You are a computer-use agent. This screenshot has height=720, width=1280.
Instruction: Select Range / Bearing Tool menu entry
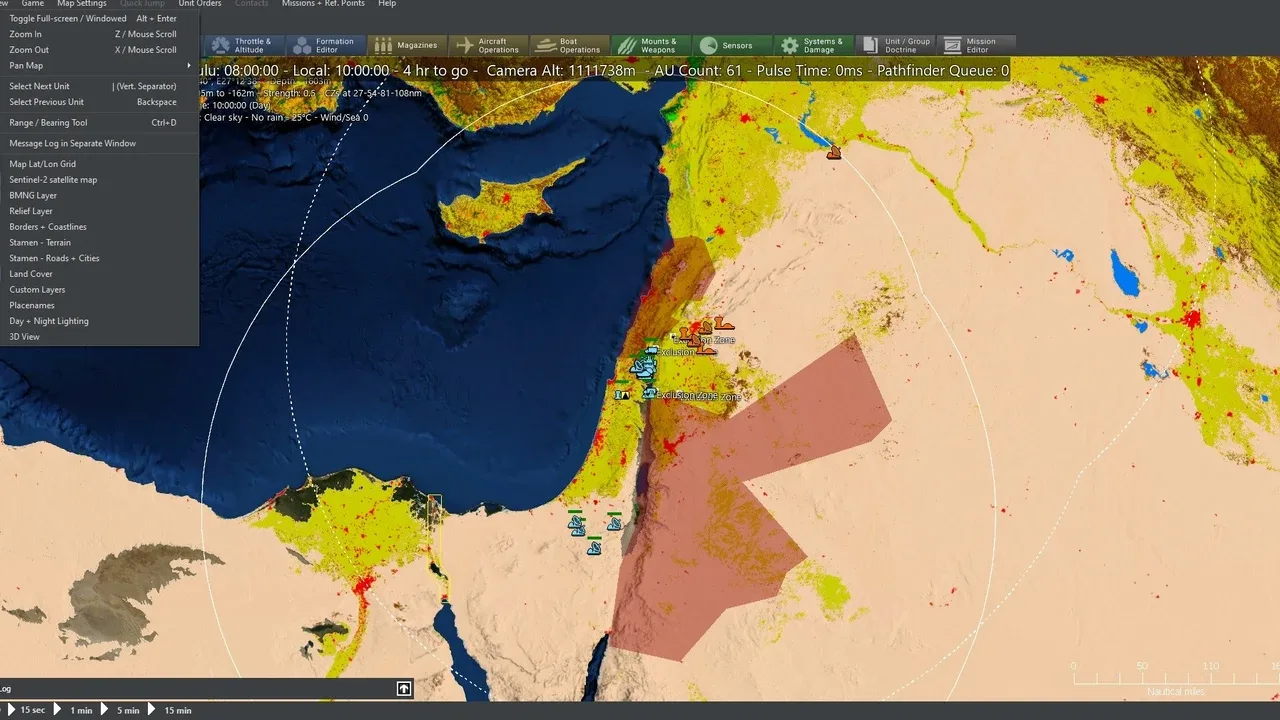[48, 123]
